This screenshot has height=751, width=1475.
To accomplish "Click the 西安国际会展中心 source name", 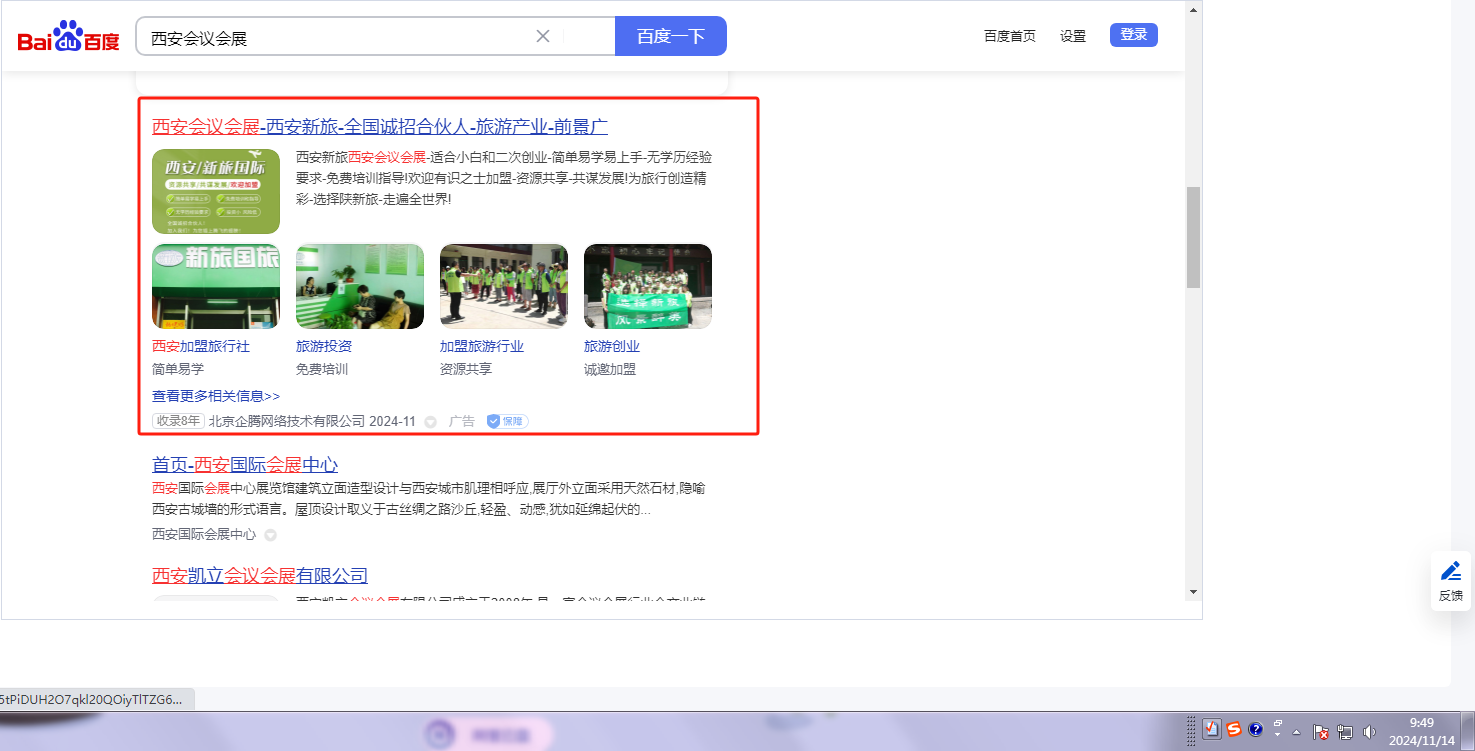I will (x=204, y=534).
